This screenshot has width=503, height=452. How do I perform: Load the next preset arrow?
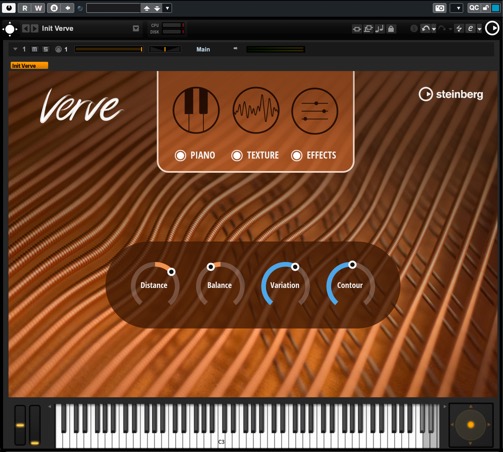tap(35, 28)
